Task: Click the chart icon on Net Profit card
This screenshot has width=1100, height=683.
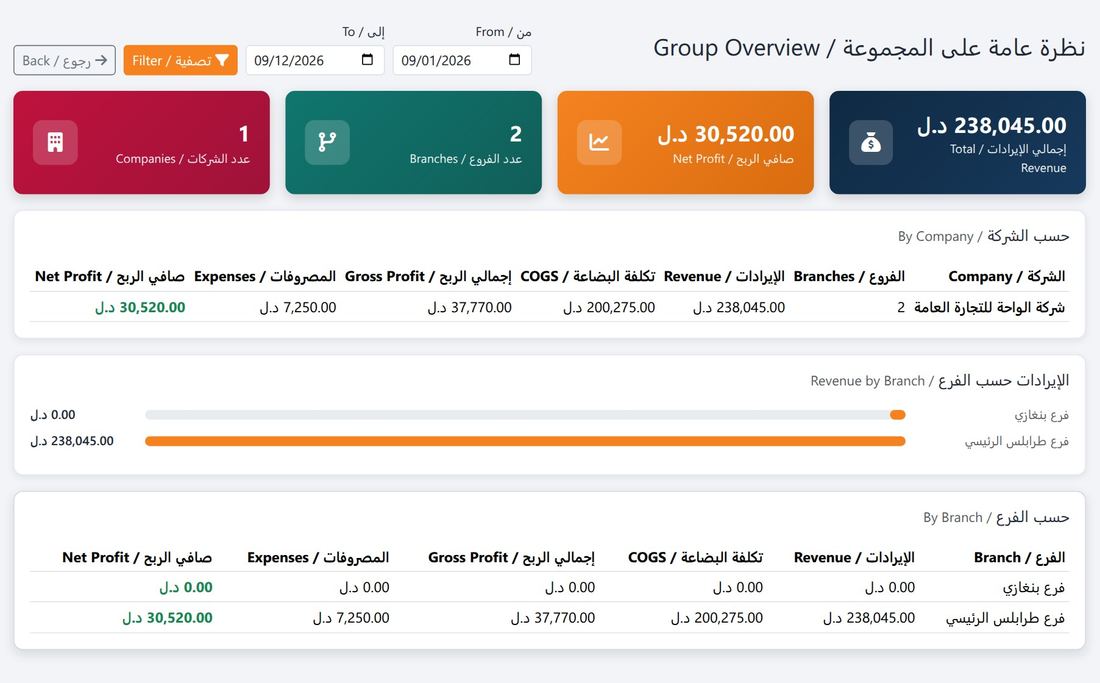Action: click(x=599, y=142)
